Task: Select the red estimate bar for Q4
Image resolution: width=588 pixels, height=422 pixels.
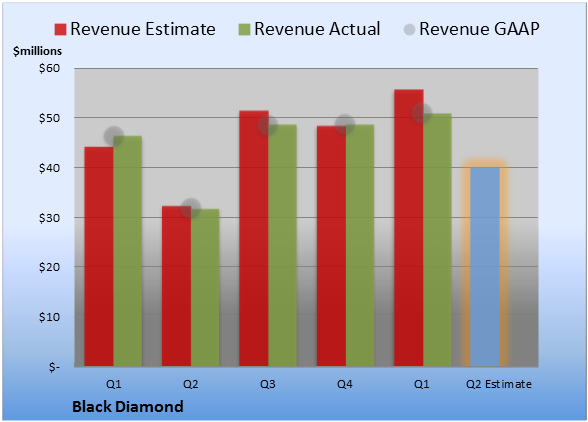Action: (331, 246)
